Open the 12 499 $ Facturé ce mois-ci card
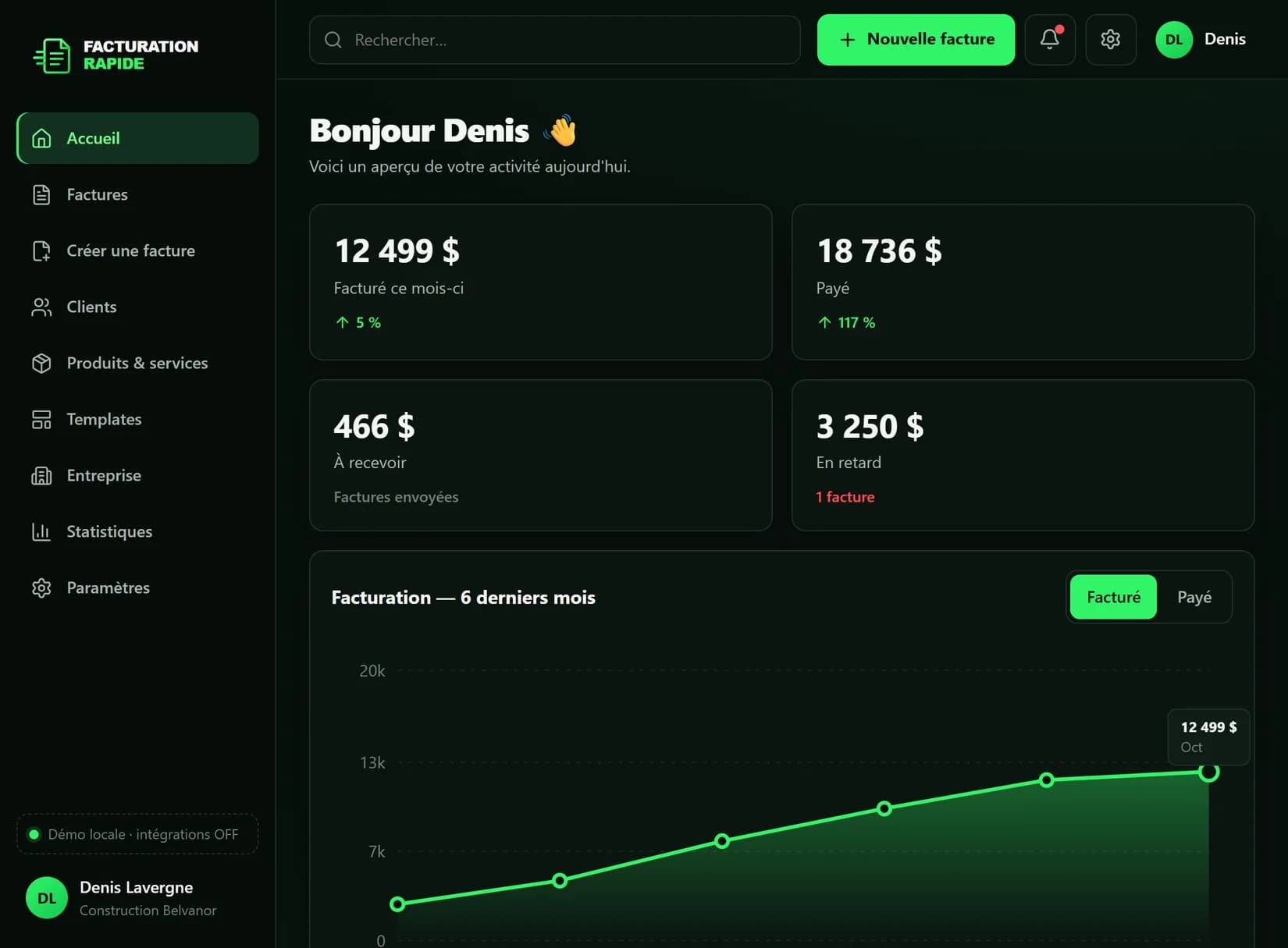This screenshot has width=1288, height=948. (540, 282)
